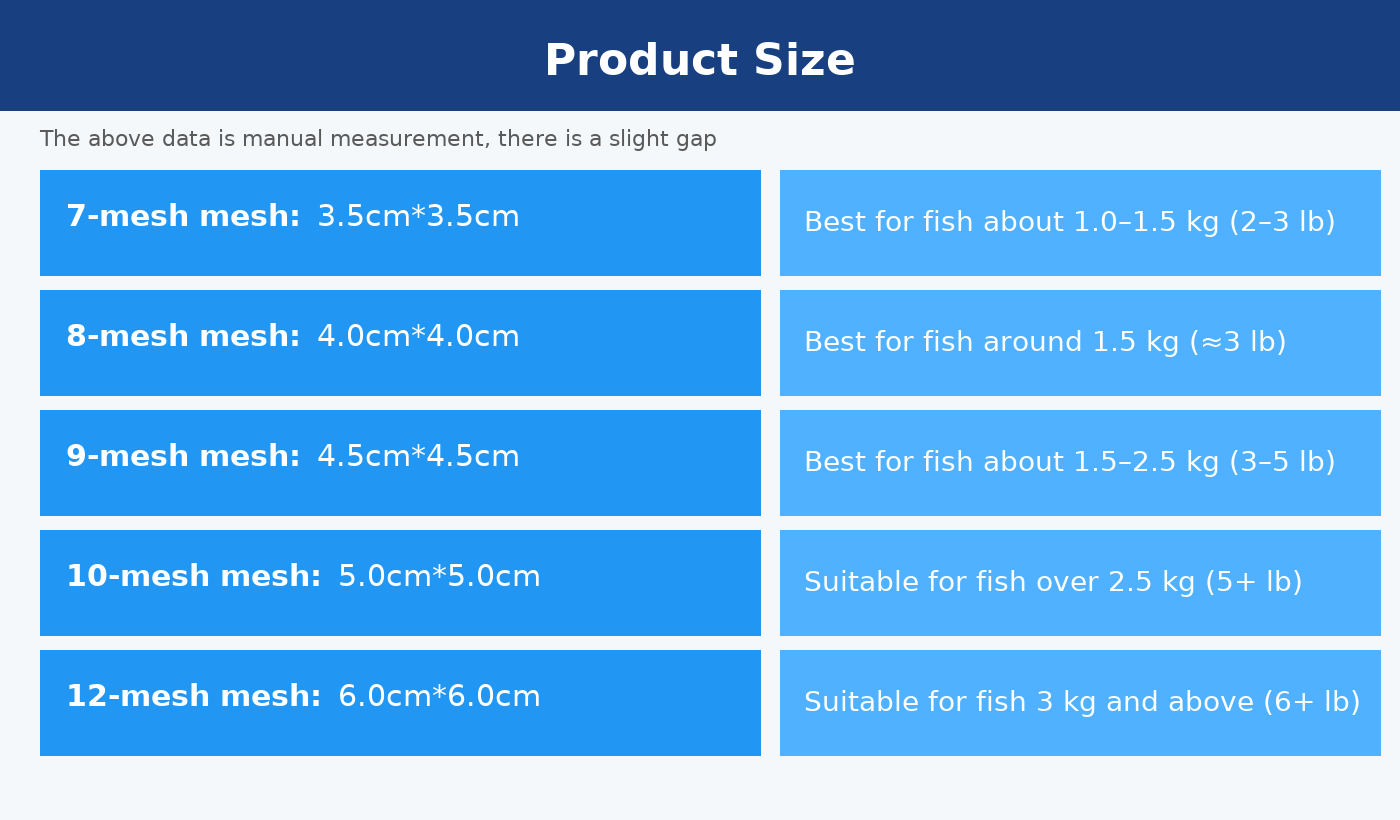Click the "(6+ lb)" weight note
The image size is (1400, 820).
point(1311,703)
